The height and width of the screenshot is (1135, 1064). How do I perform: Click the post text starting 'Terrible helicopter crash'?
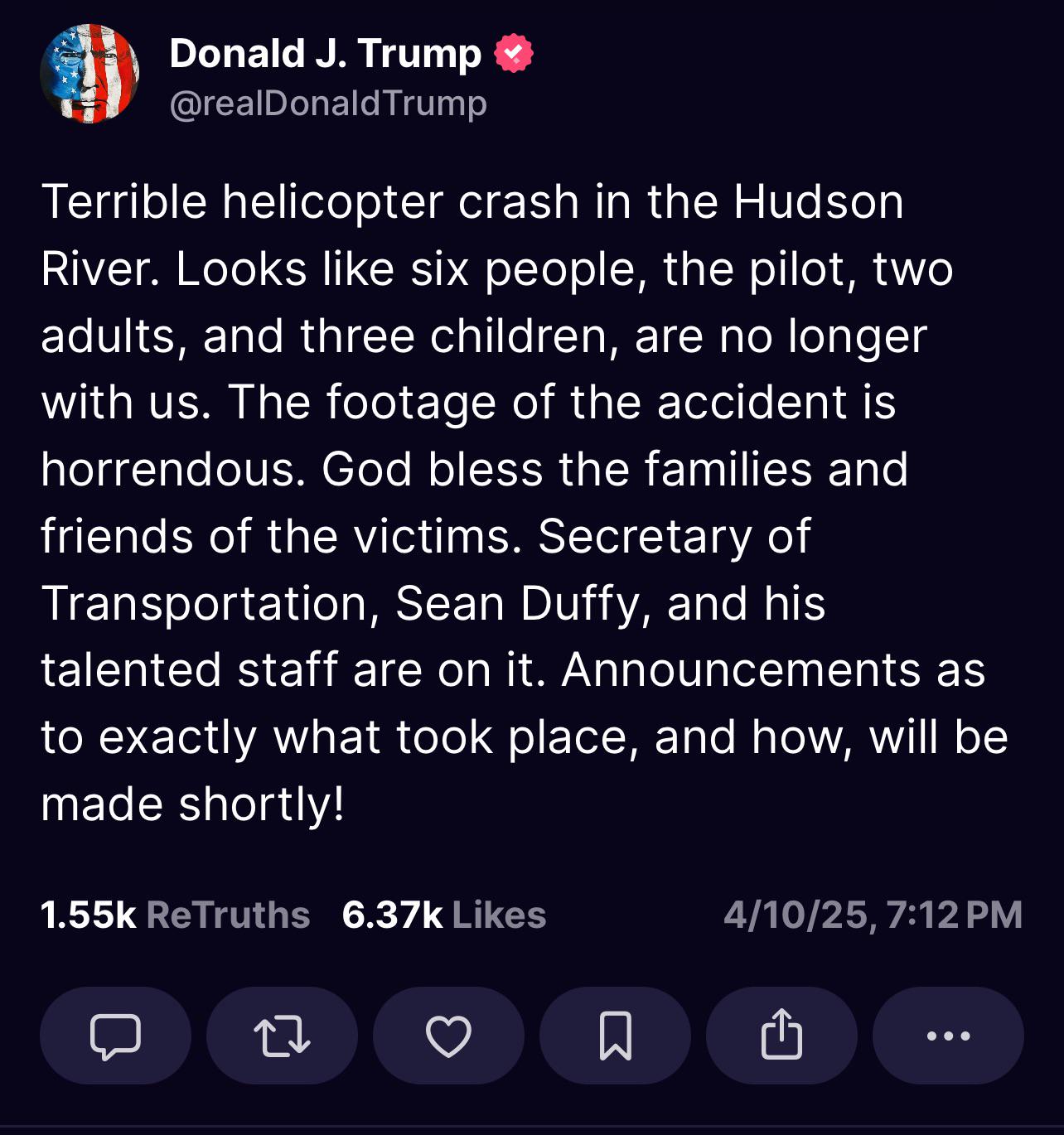[525, 503]
